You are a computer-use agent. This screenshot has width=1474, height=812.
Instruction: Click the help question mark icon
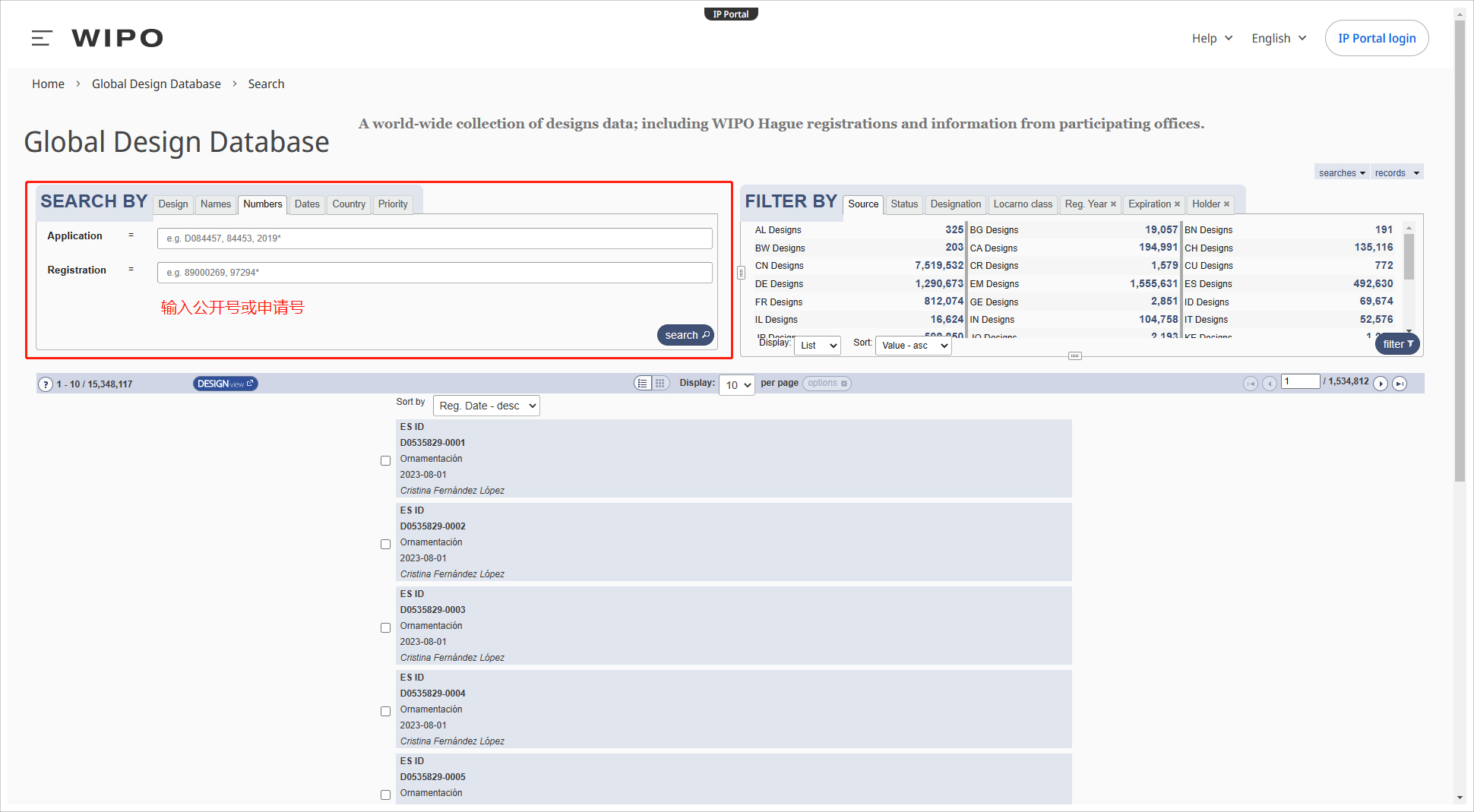[x=46, y=384]
